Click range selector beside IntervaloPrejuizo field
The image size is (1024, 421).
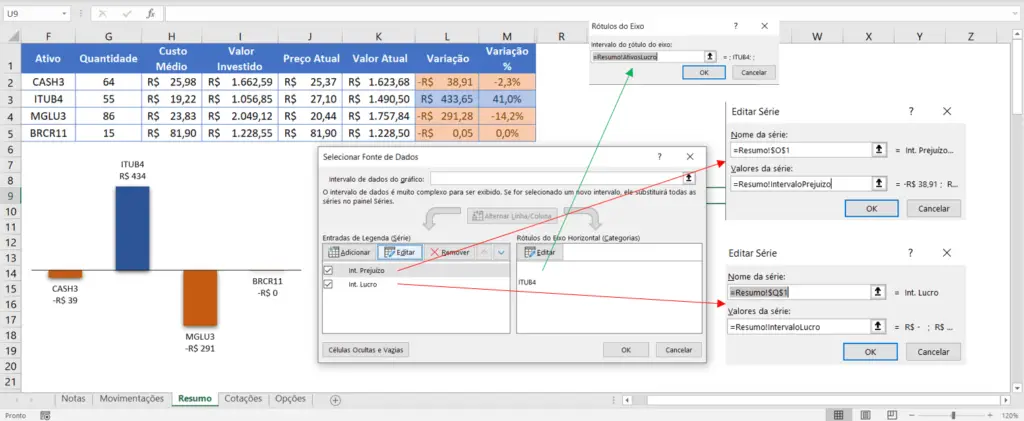pos(880,184)
